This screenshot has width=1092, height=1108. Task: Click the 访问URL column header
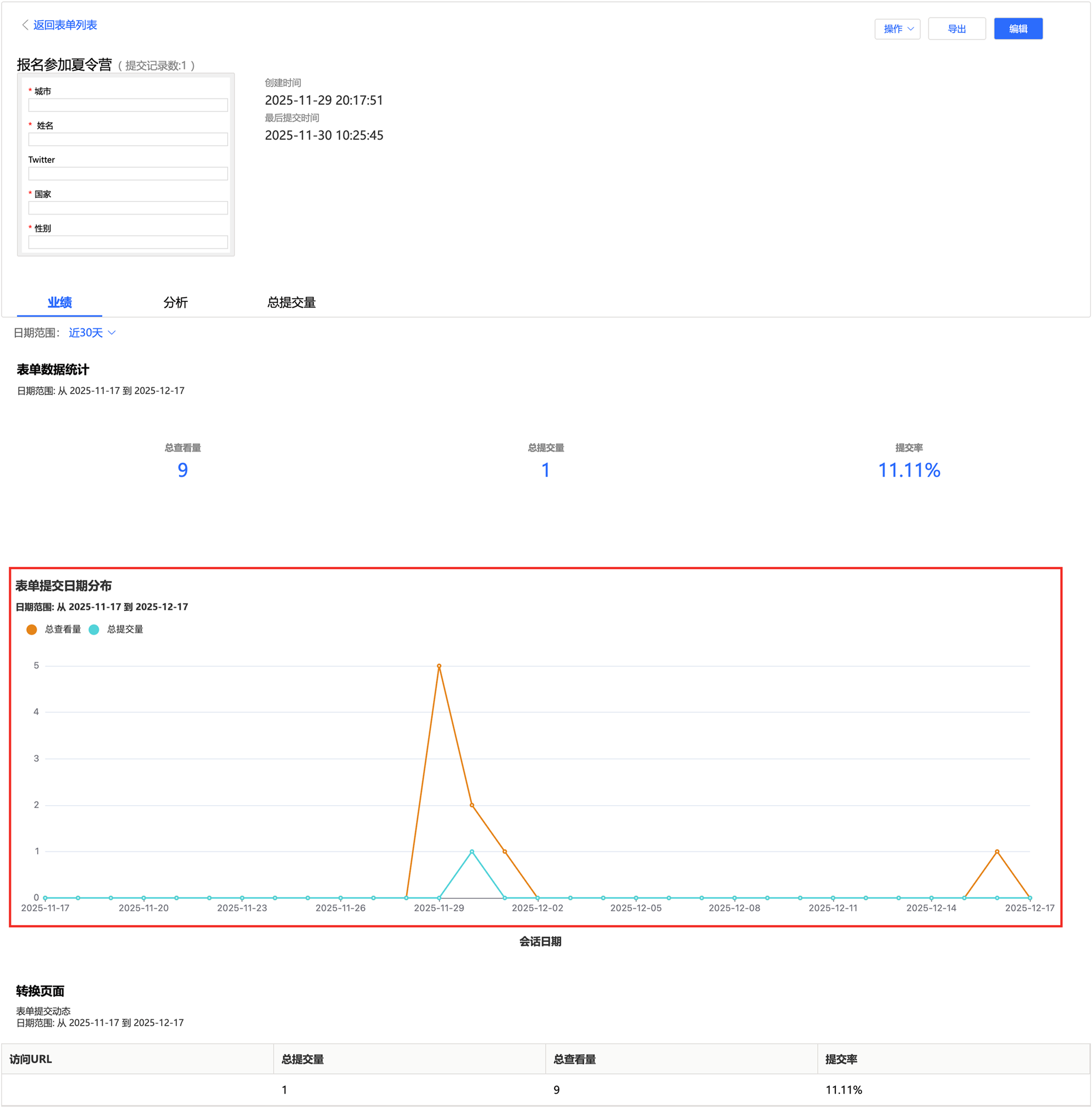click(31, 1059)
